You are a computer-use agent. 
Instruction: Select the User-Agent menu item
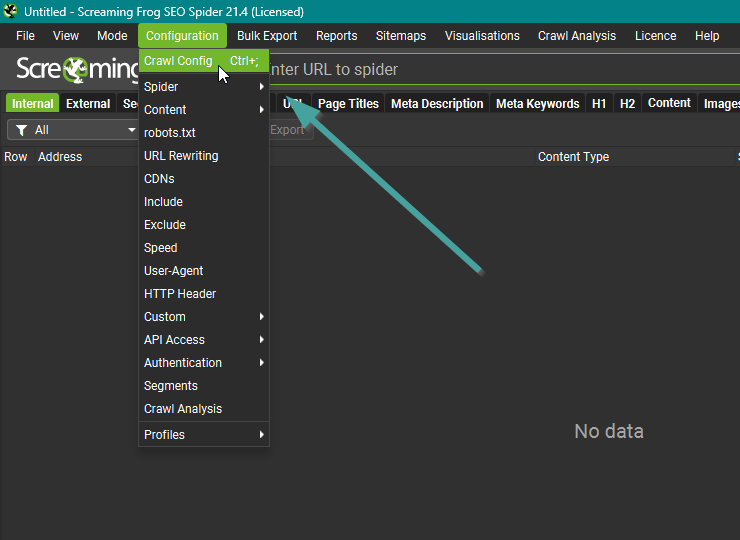tap(173, 271)
